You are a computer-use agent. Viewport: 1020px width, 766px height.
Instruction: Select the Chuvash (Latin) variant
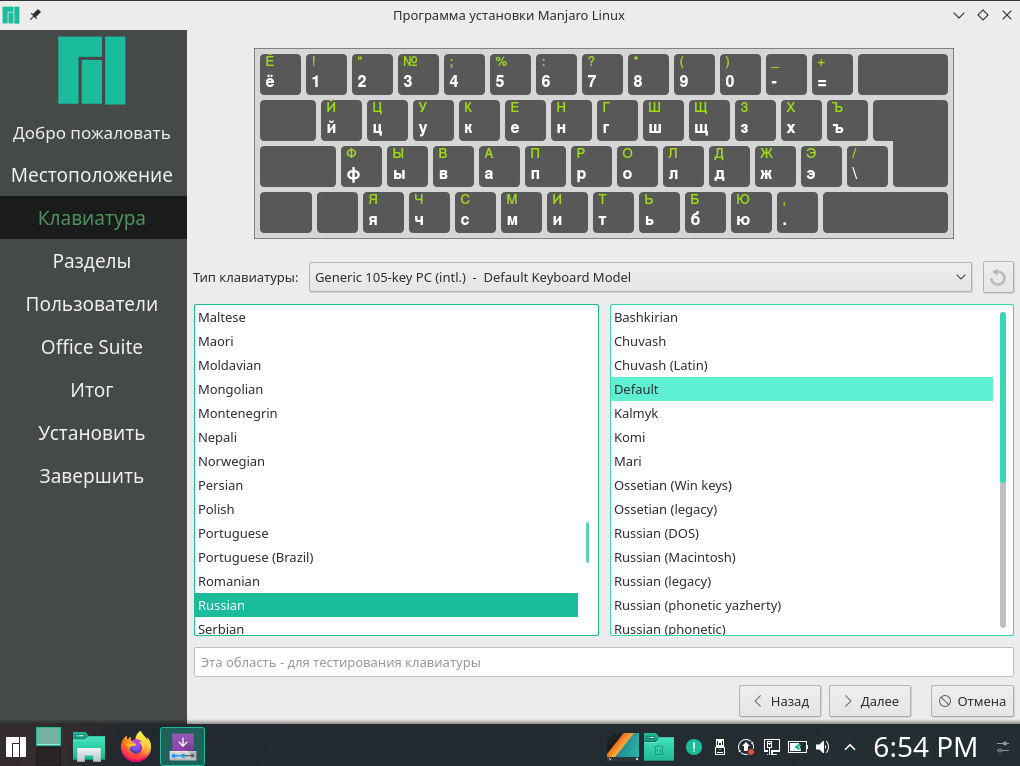801,365
